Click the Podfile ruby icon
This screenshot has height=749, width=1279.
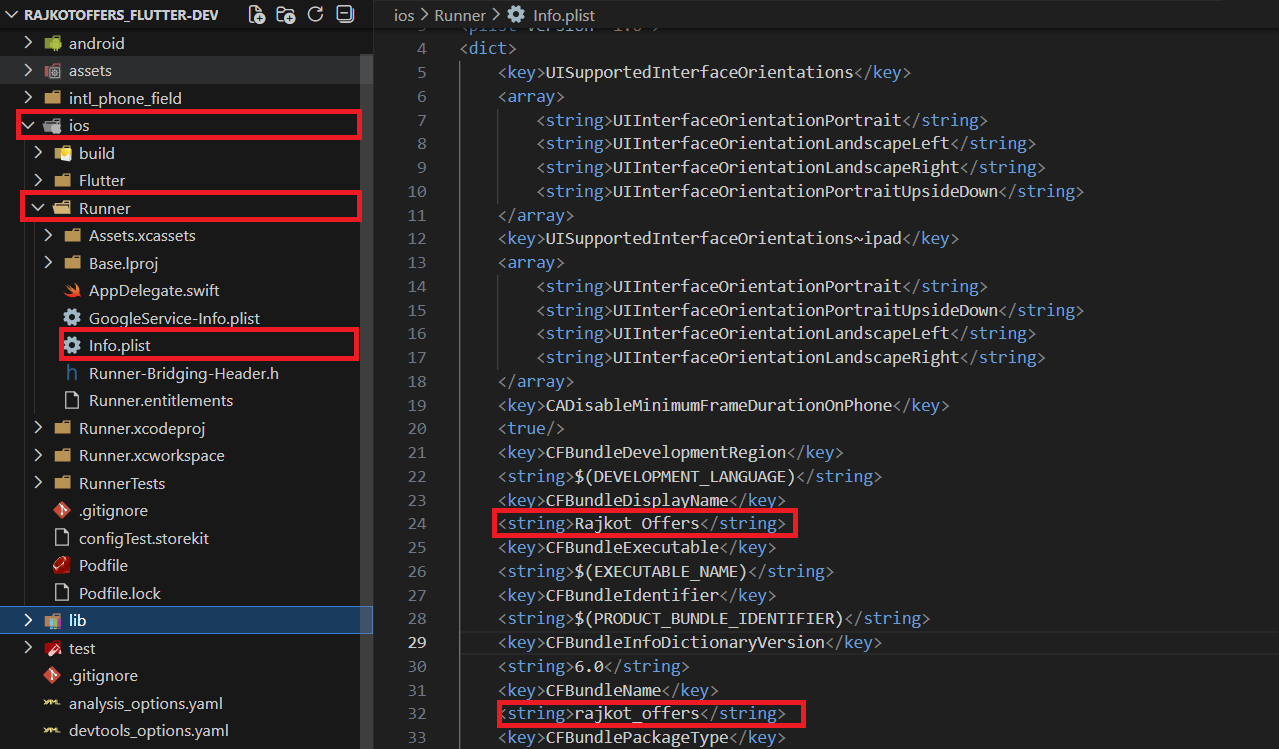[62, 566]
